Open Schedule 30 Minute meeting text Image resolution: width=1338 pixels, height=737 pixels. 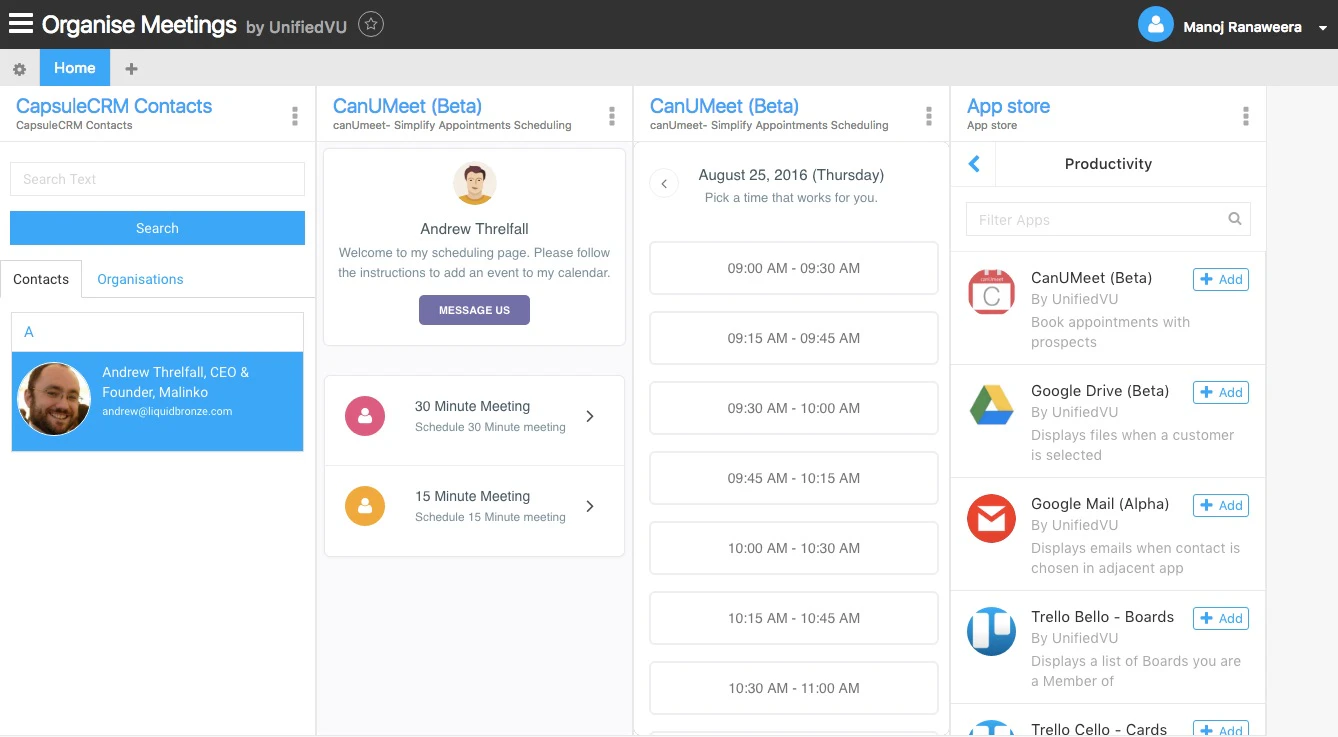click(490, 427)
